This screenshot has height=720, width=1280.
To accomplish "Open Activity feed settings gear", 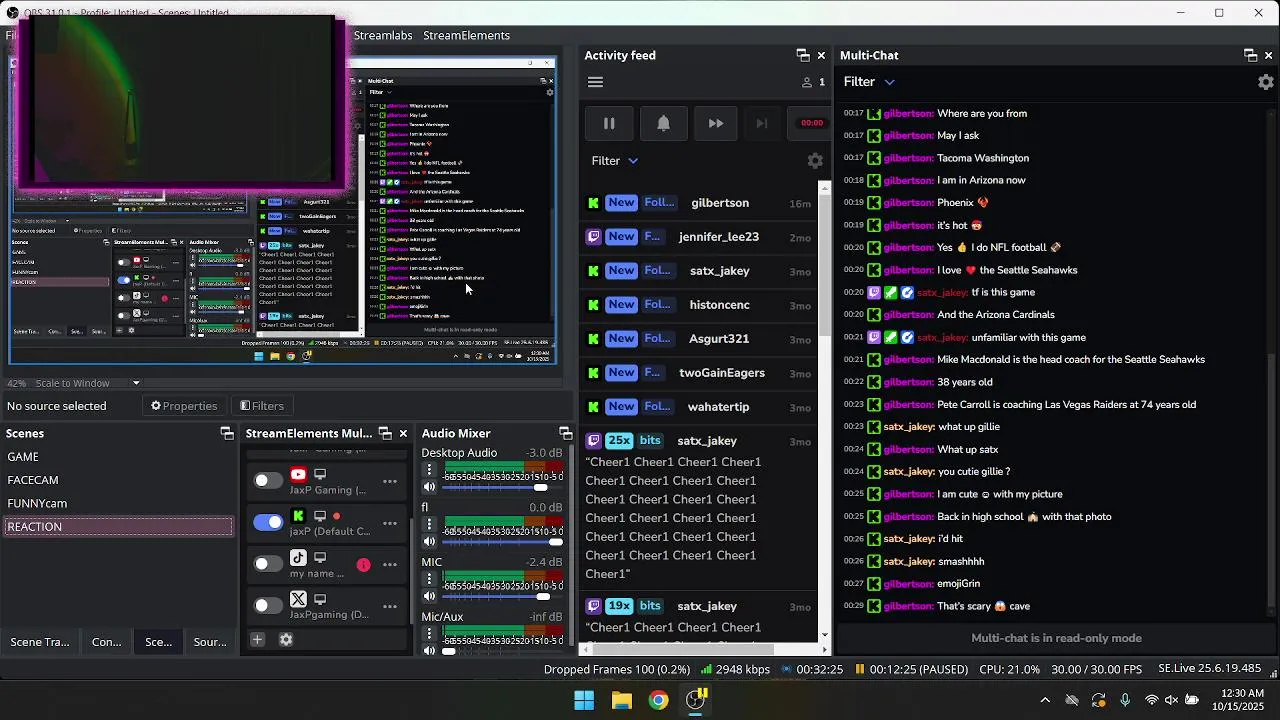I will point(815,160).
